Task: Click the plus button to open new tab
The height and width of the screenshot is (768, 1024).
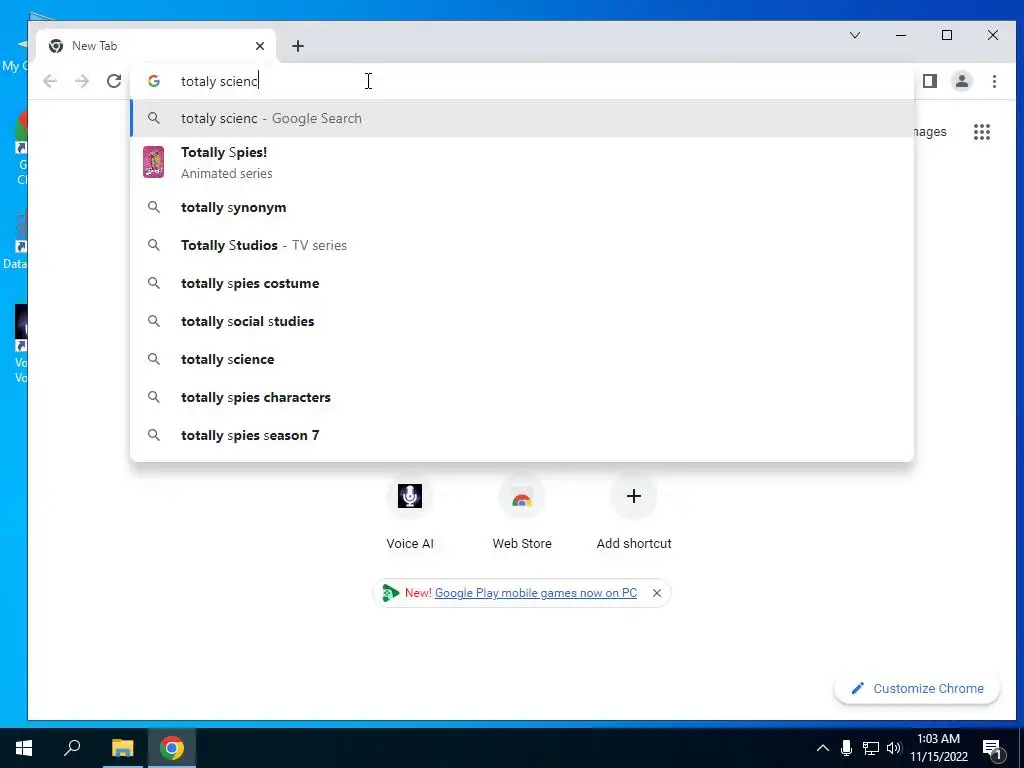Action: pos(298,46)
